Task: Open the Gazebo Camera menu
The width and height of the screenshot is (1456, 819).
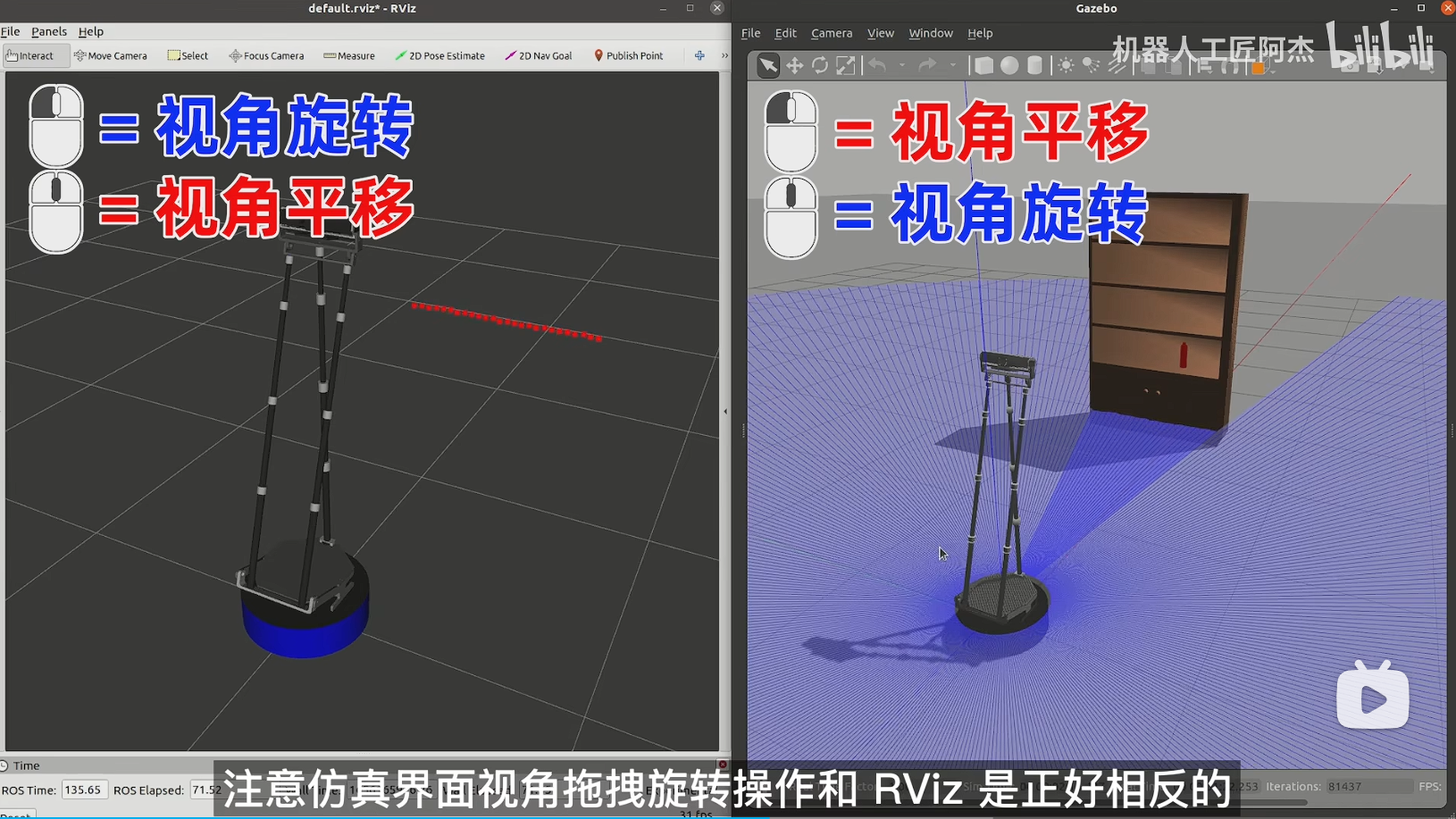Action: point(832,33)
